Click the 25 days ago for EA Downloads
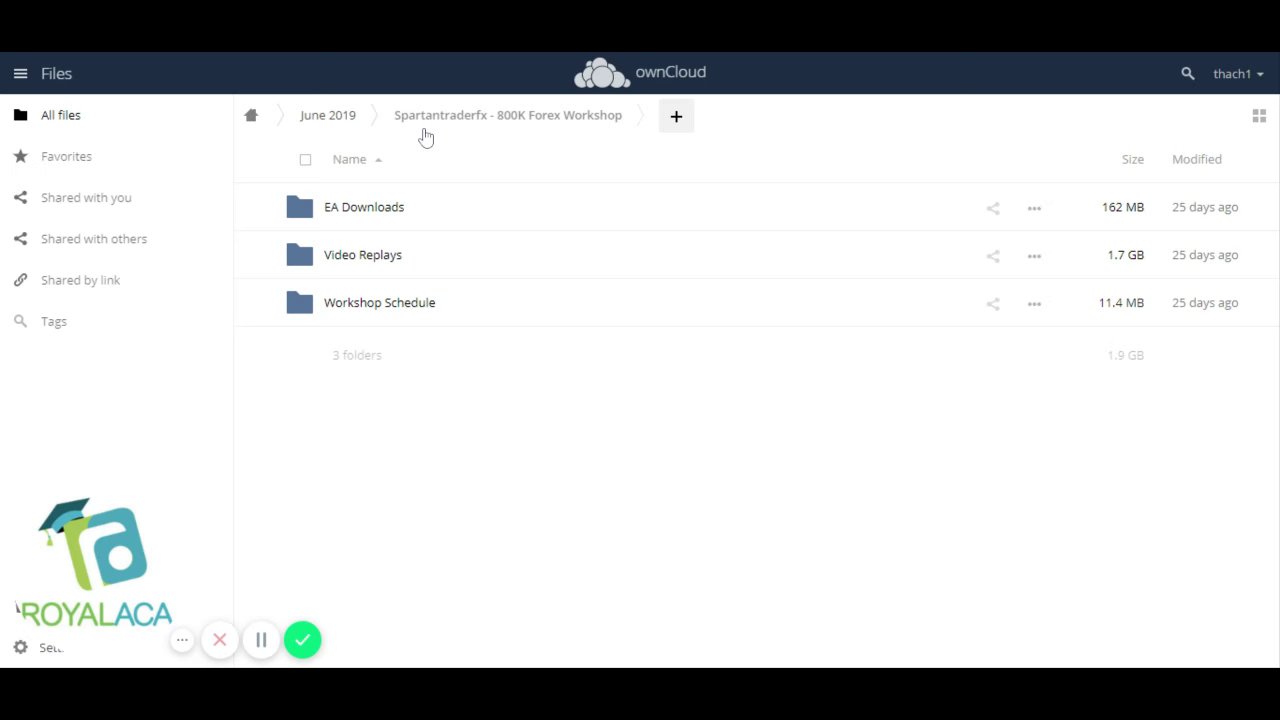Viewport: 1280px width, 720px height. point(1205,207)
